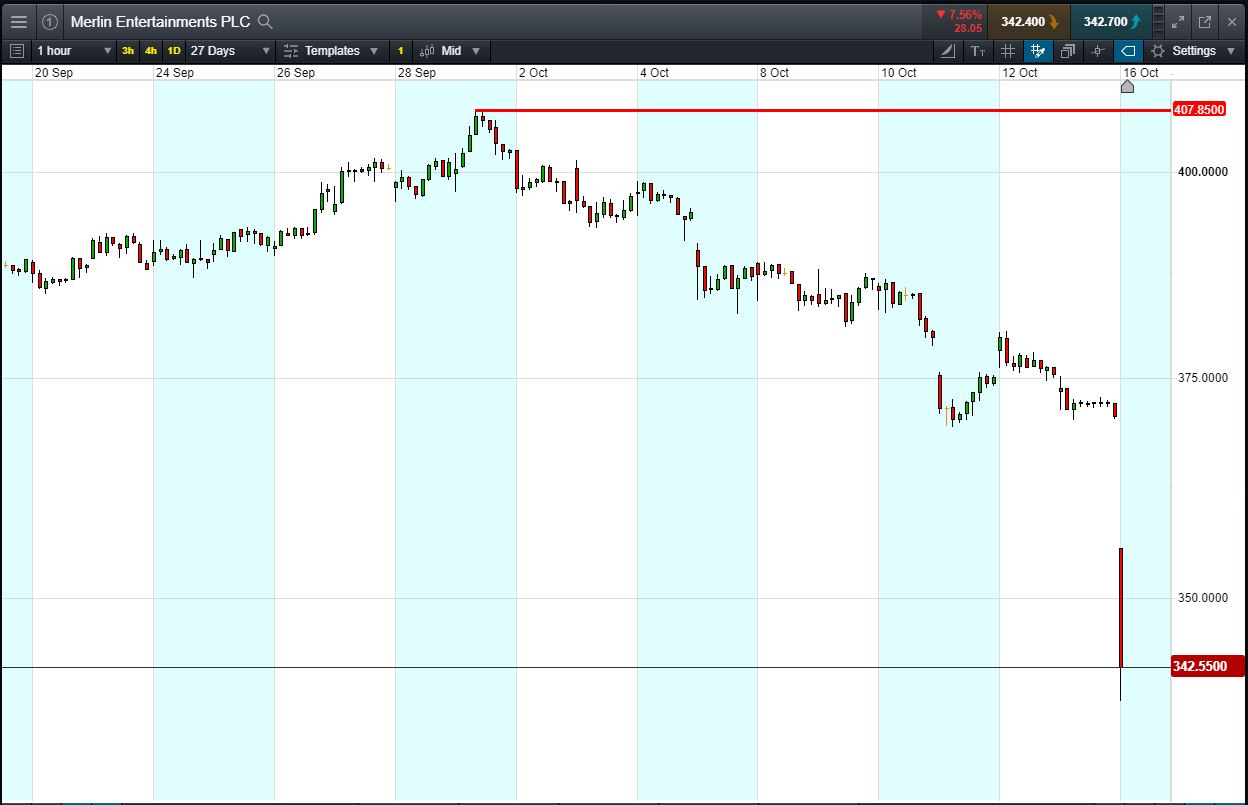The width and height of the screenshot is (1248, 805).
Task: Open the Mid price type dropdown
Action: 460,51
